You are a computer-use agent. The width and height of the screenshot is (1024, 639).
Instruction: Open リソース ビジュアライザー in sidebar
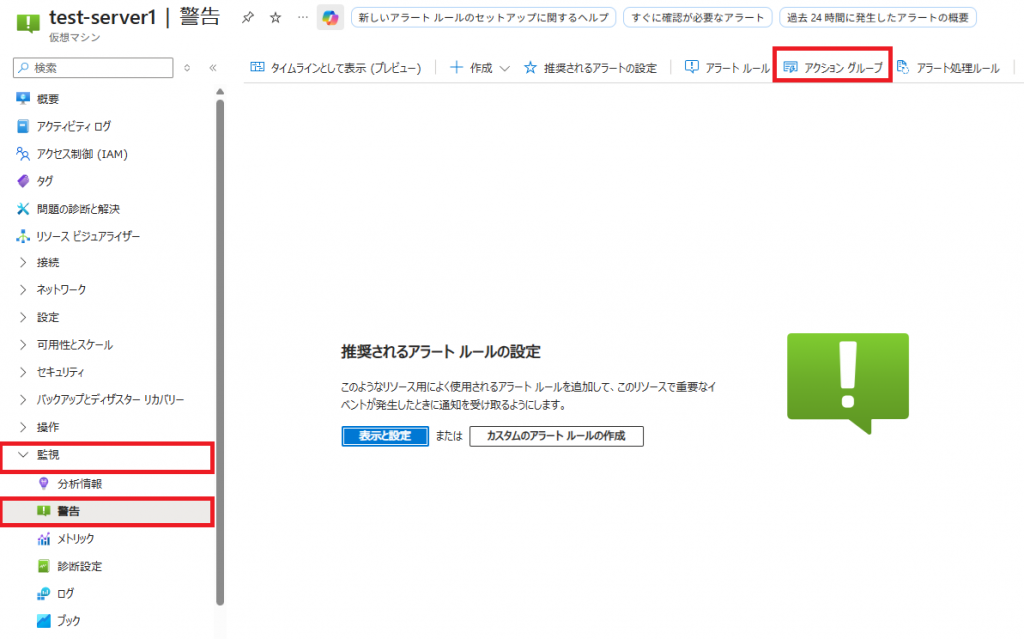point(88,236)
